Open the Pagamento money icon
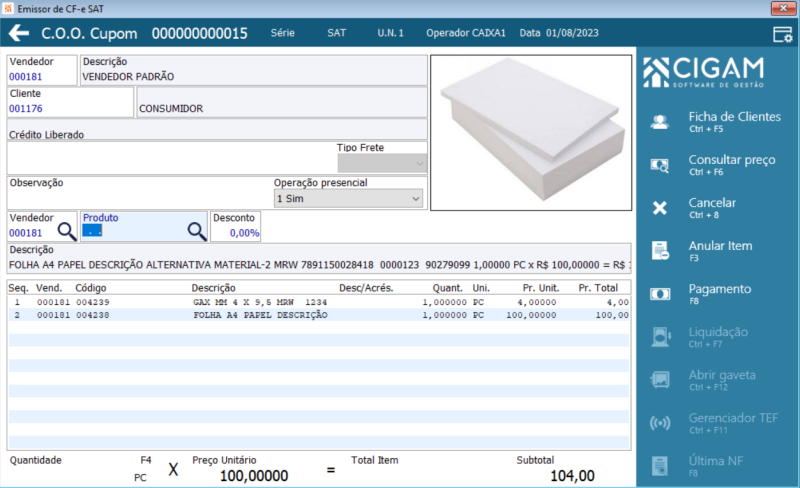The height and width of the screenshot is (488, 800). pyautogui.click(x=660, y=294)
